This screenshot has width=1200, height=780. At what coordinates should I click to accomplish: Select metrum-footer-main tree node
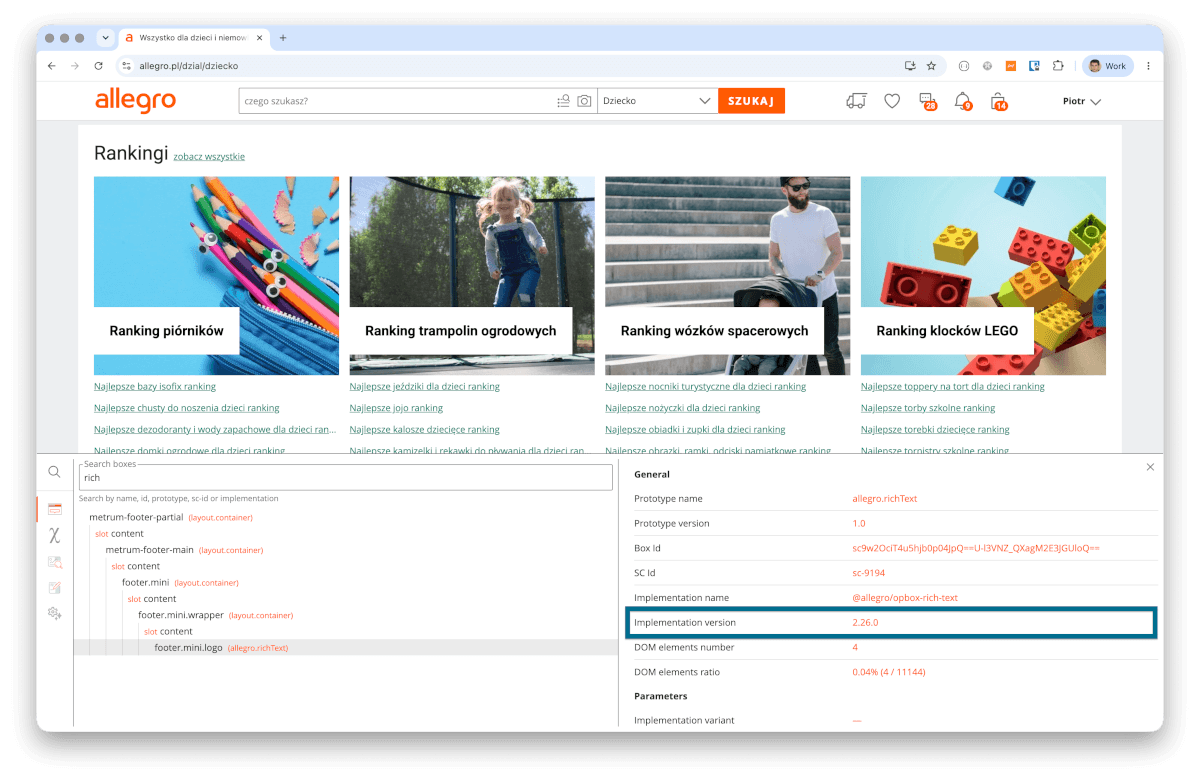[x=150, y=550]
